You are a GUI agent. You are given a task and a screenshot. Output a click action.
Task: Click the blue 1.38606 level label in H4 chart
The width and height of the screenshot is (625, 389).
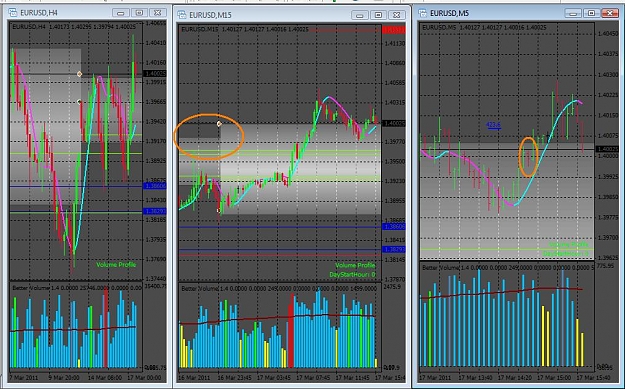(x=155, y=186)
